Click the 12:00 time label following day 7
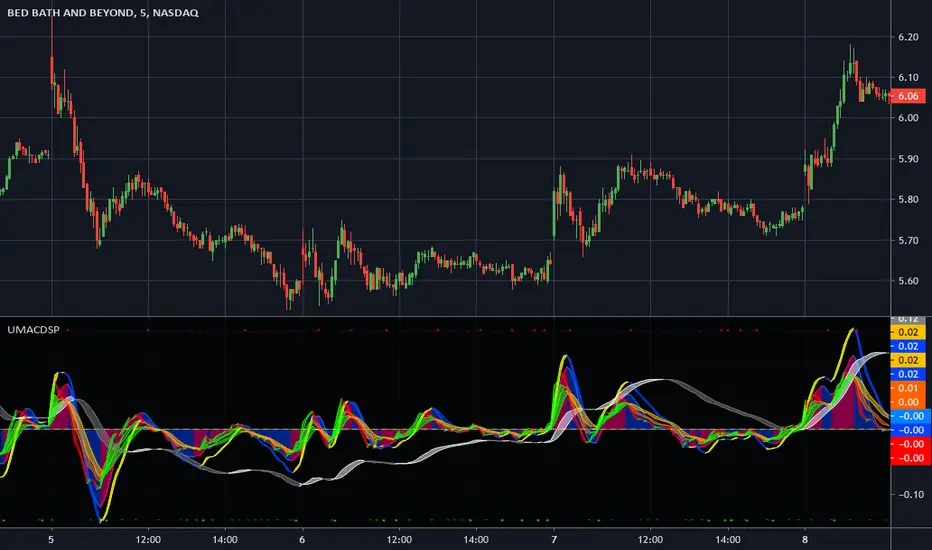This screenshot has height=550, width=932. click(x=650, y=539)
